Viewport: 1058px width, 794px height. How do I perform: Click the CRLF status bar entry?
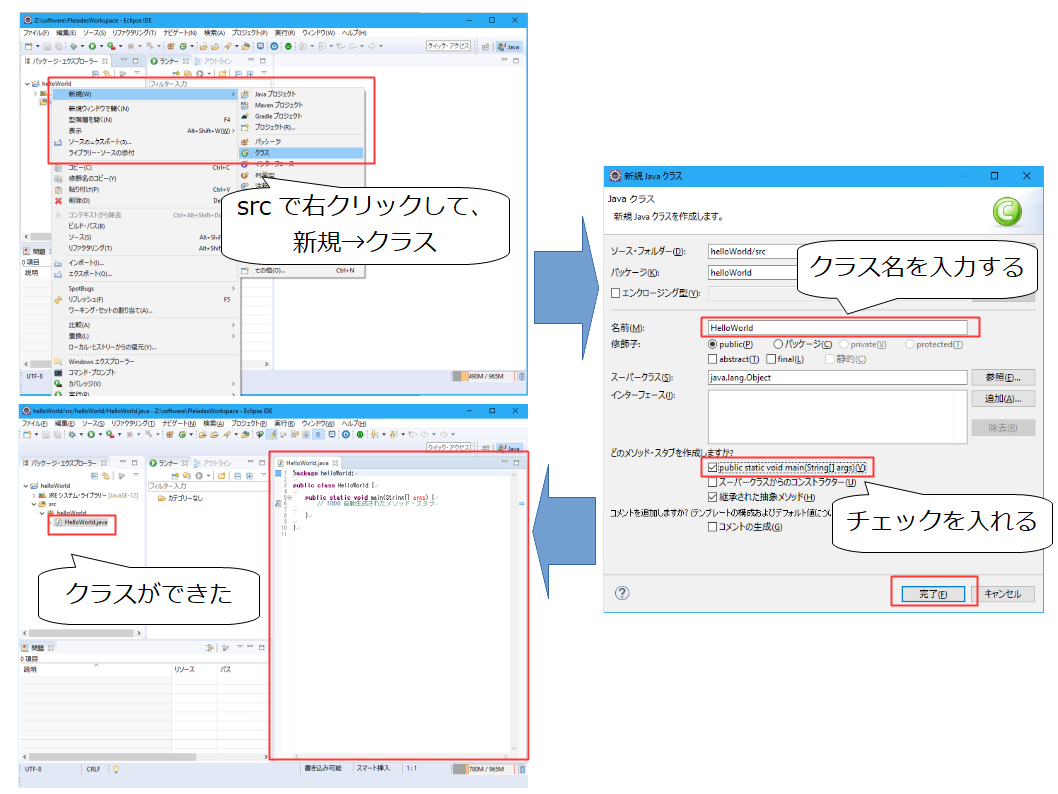pyautogui.click(x=93, y=769)
